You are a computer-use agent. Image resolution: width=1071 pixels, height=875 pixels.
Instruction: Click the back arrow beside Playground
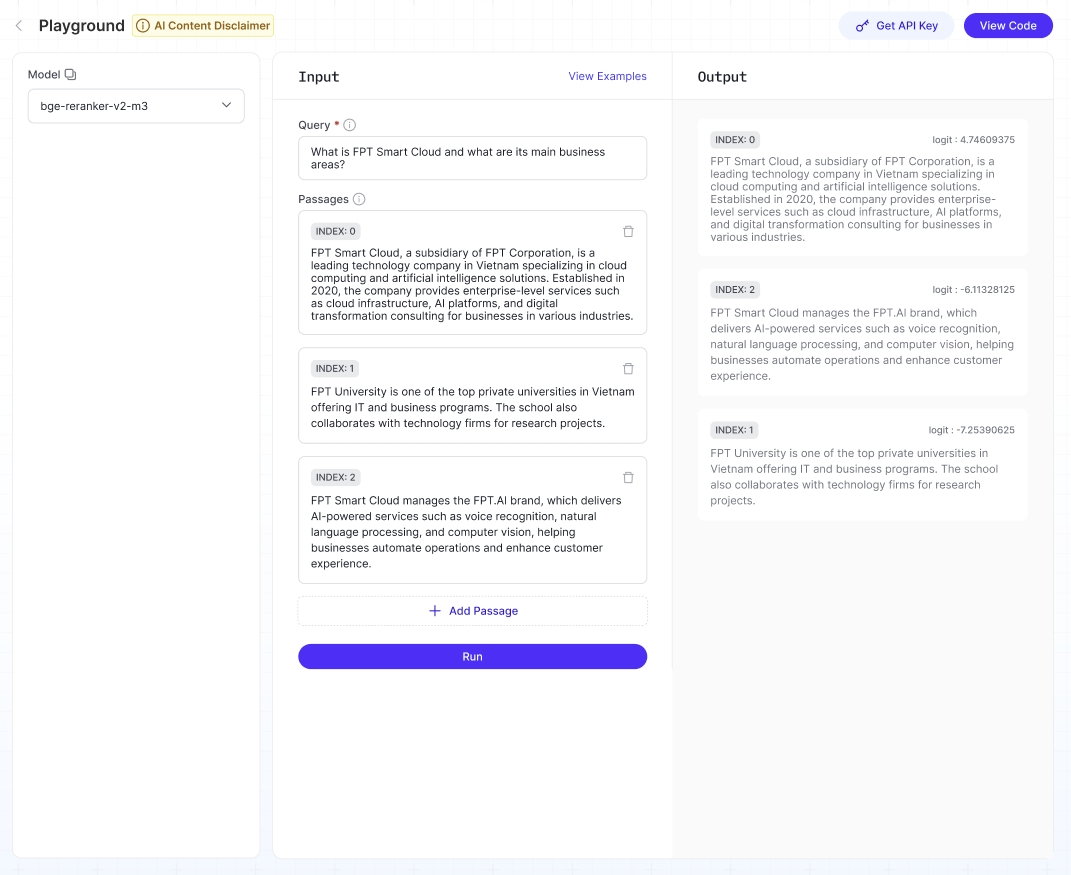[19, 26]
